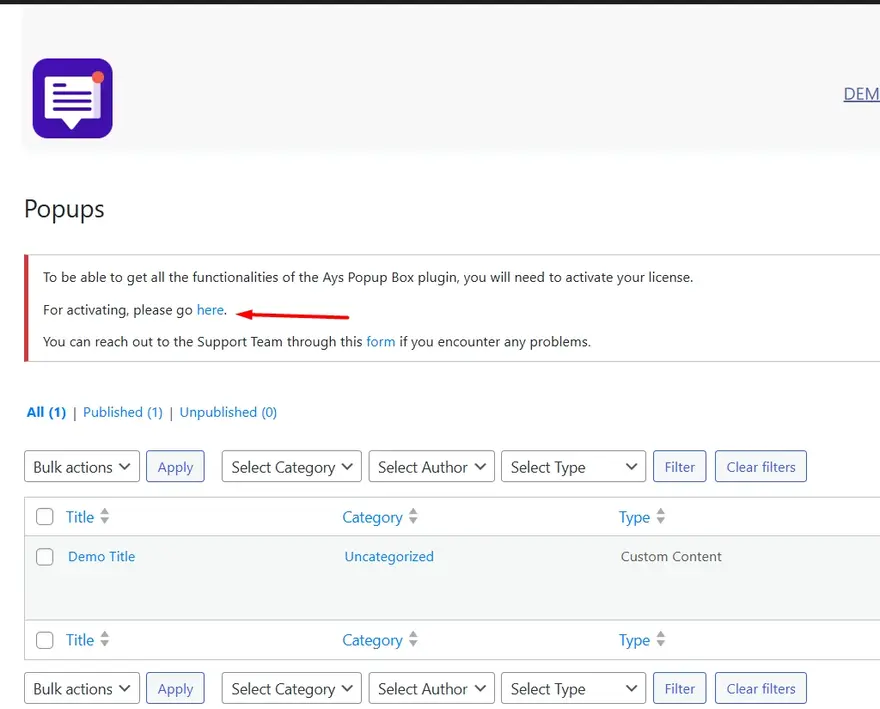Show only Published popups

(122, 412)
